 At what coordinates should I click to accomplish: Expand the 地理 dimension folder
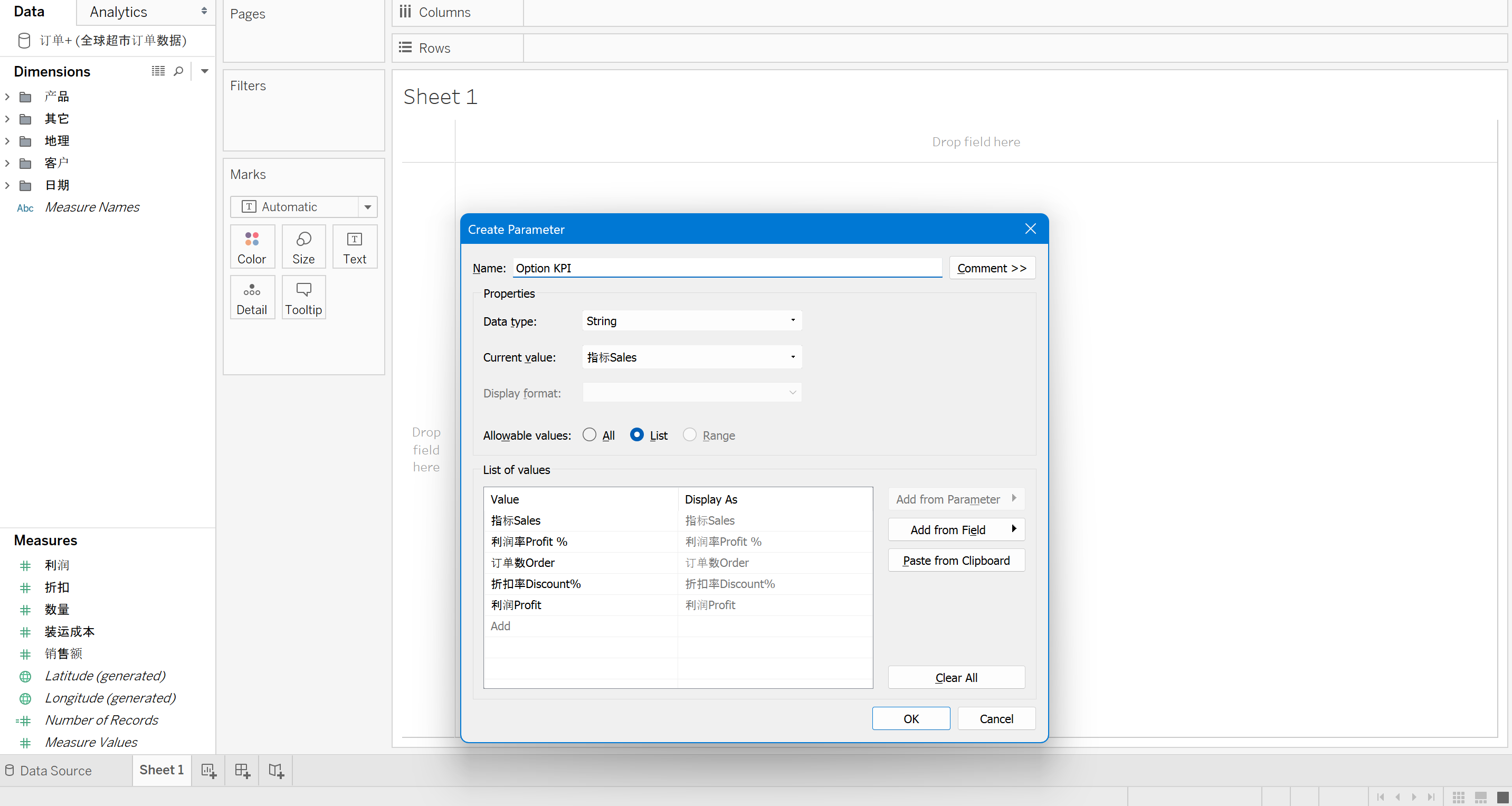7,141
